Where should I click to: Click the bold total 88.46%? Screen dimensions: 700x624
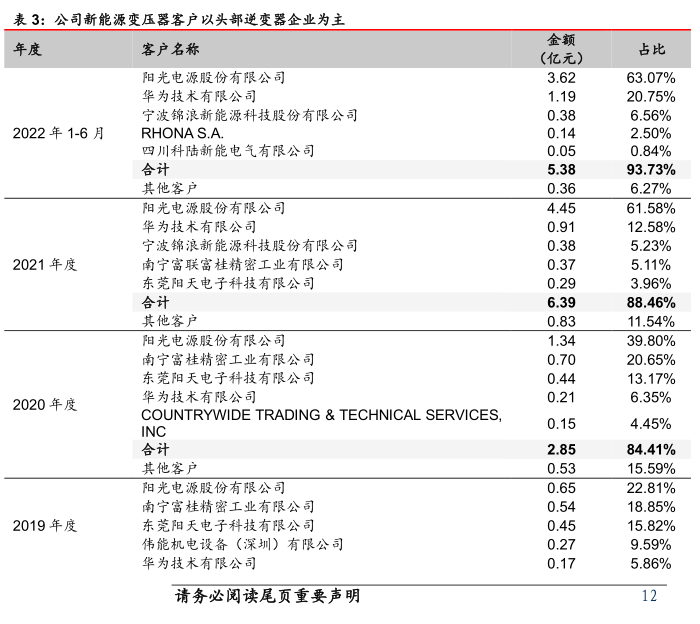click(650, 302)
